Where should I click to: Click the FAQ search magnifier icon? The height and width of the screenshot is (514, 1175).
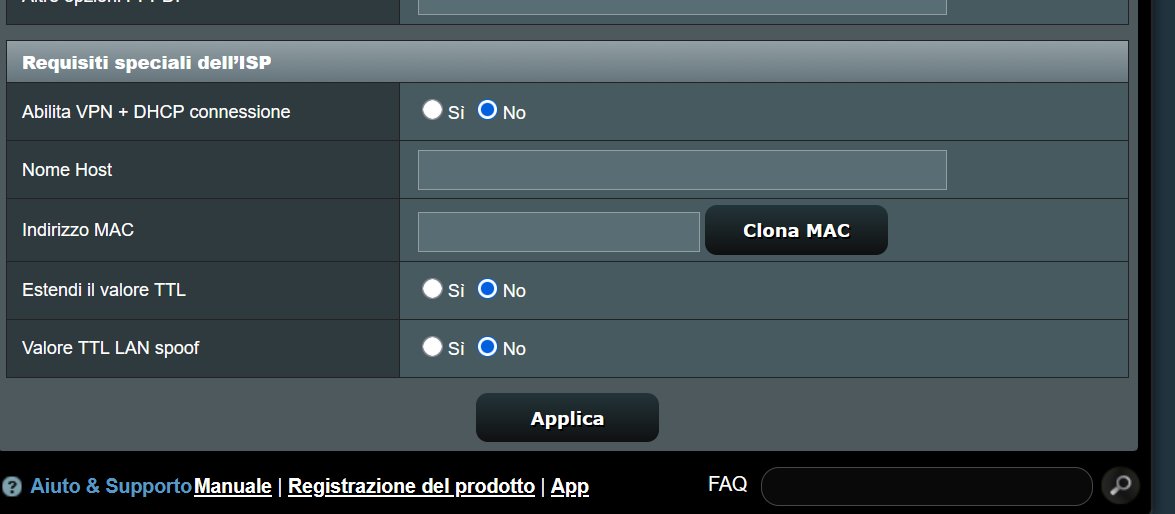[x=1120, y=486]
